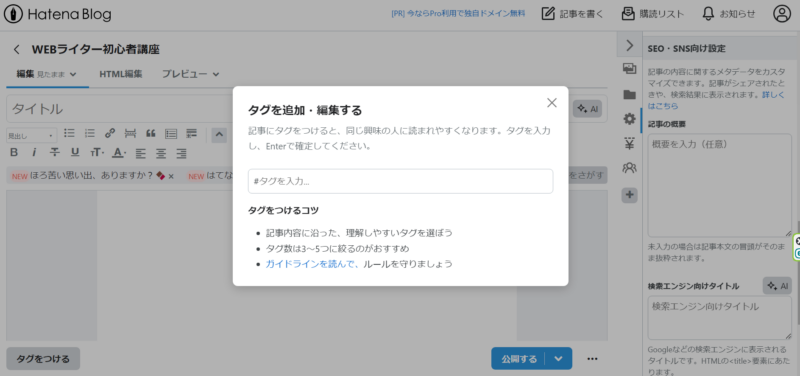800x376 pixels.
Task: Toggle strikethrough formatting
Action: pyautogui.click(x=55, y=152)
